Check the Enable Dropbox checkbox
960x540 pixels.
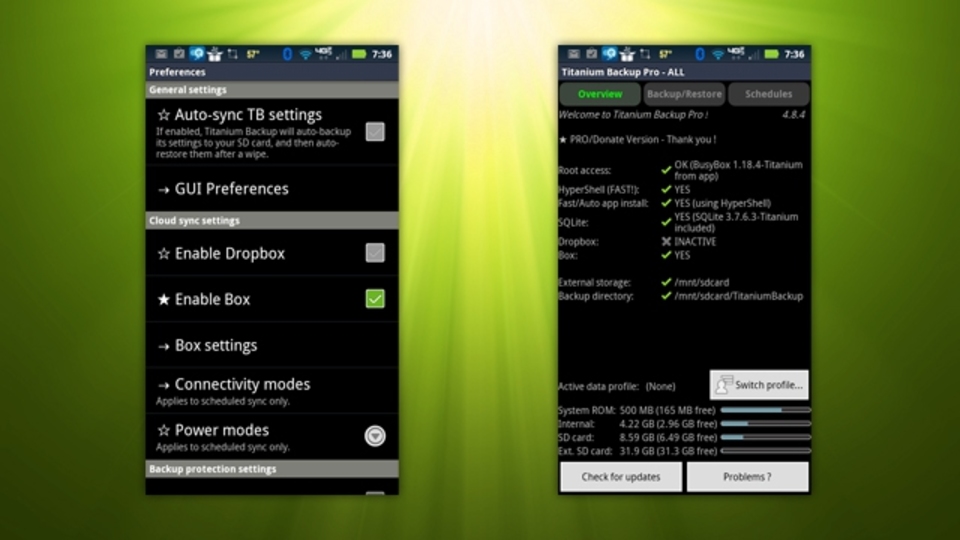[x=375, y=253]
